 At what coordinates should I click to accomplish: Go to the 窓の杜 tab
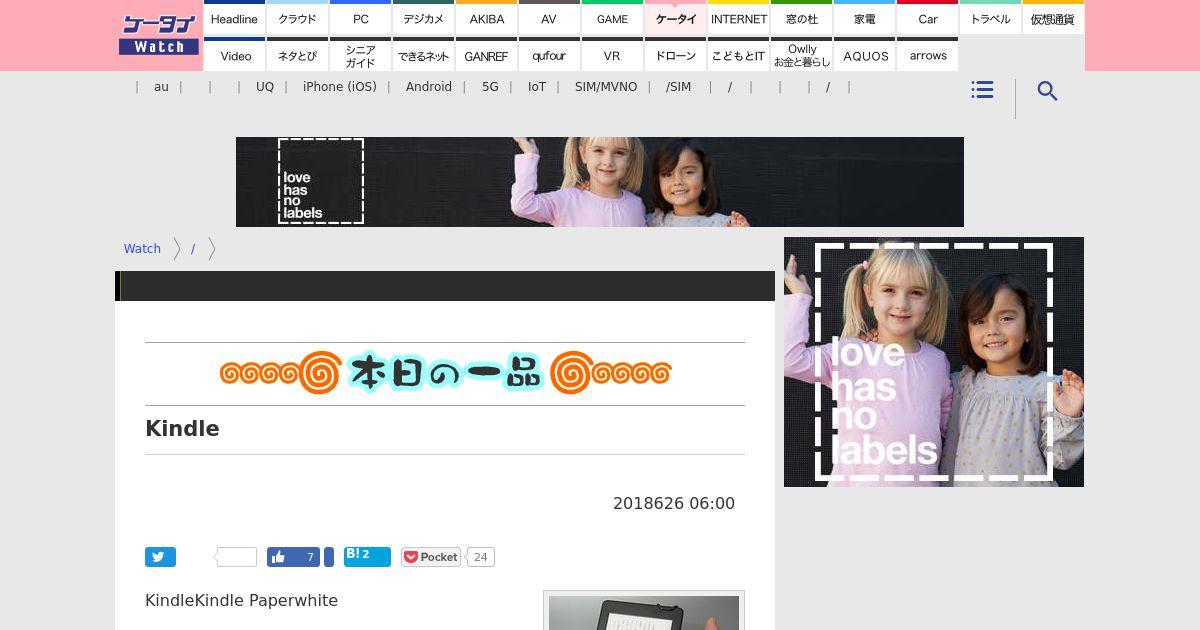click(801, 17)
